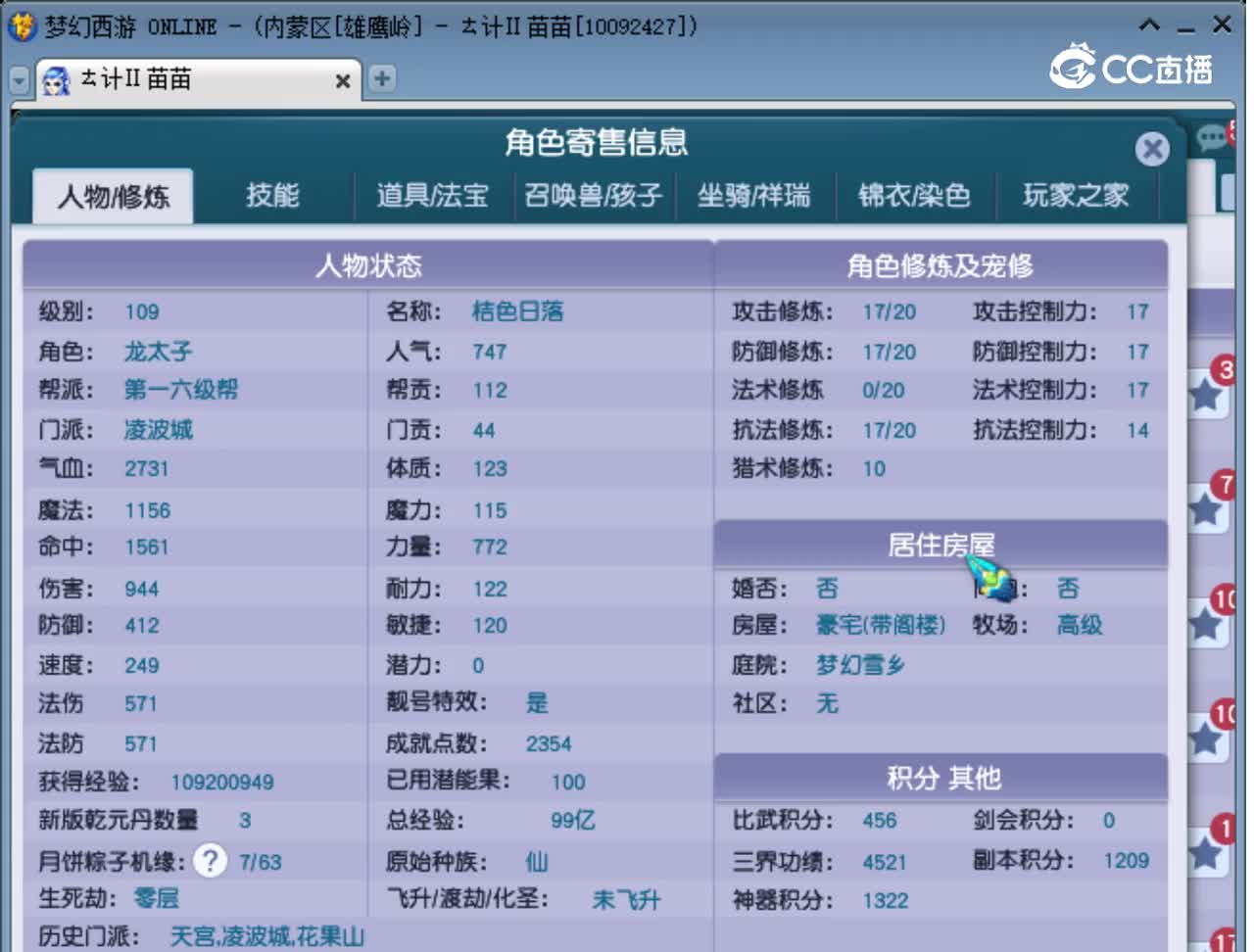1254x952 pixels.
Task: Select the 召唤兽/孩子 tab
Action: click(x=595, y=195)
